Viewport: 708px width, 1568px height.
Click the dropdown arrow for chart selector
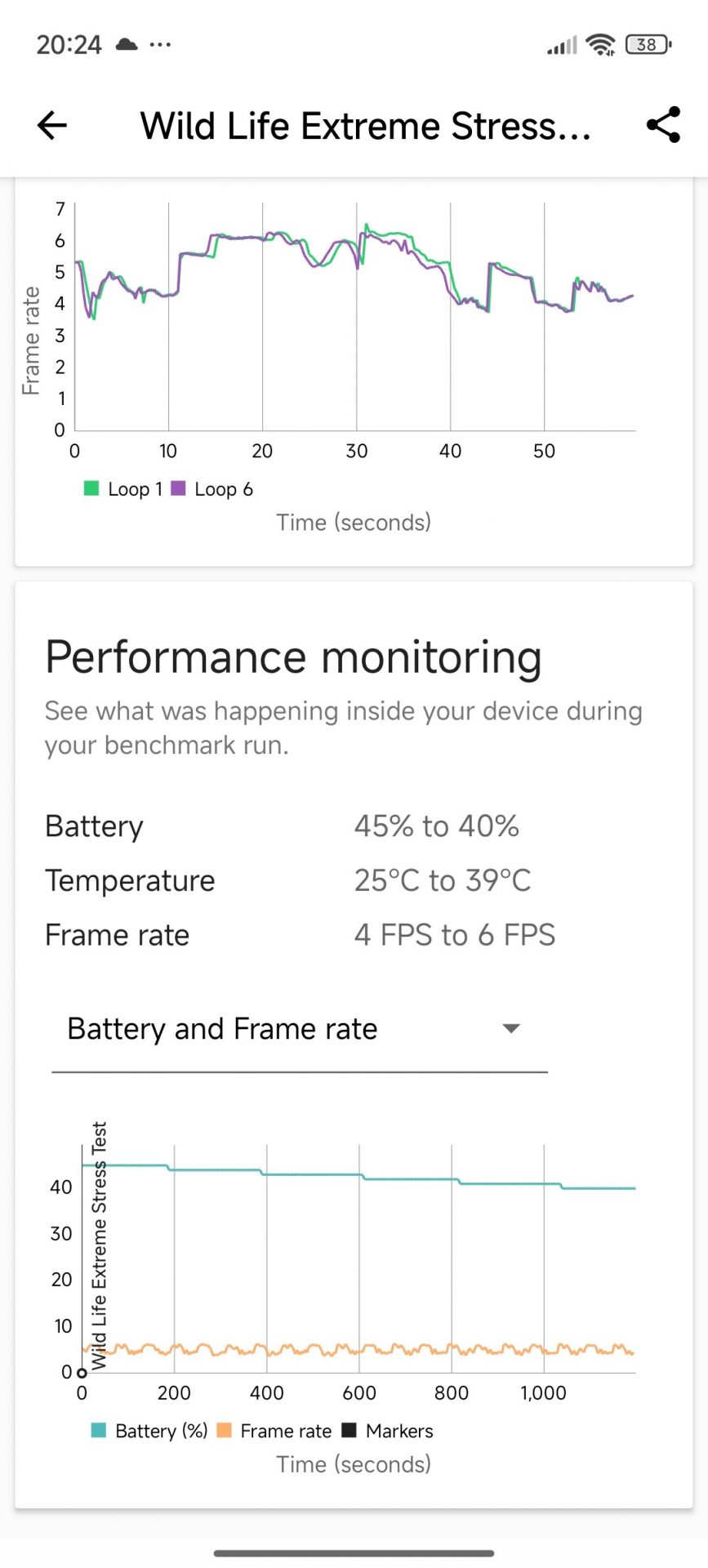coord(511,1029)
